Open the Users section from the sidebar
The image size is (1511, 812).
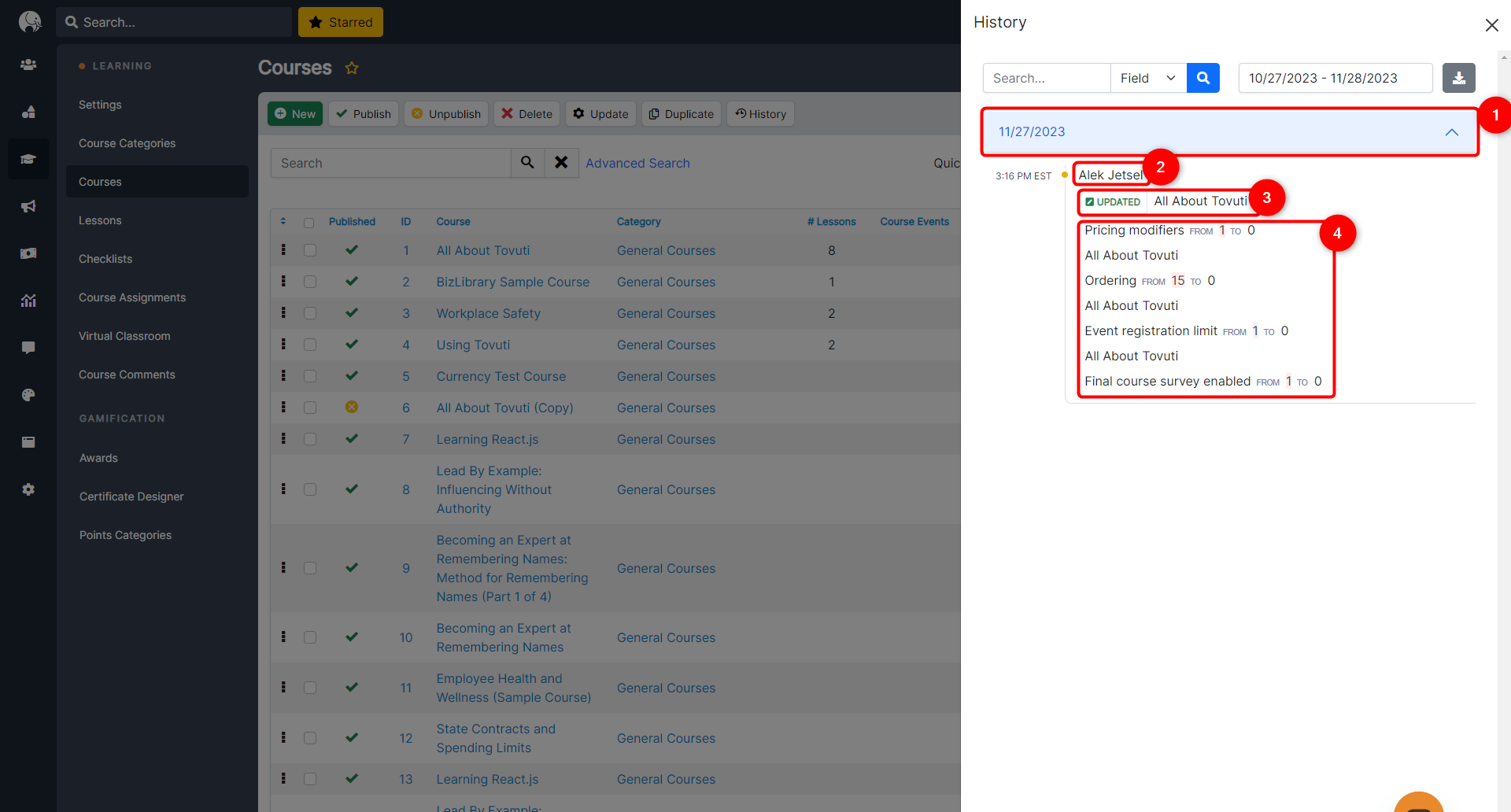click(x=28, y=65)
